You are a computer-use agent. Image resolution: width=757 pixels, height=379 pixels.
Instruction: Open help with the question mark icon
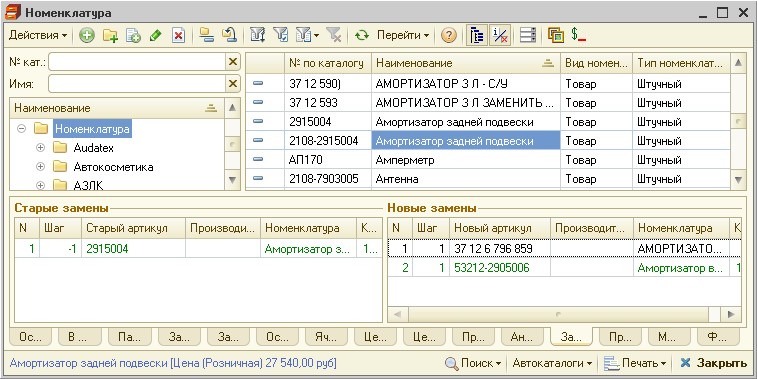[x=449, y=35]
